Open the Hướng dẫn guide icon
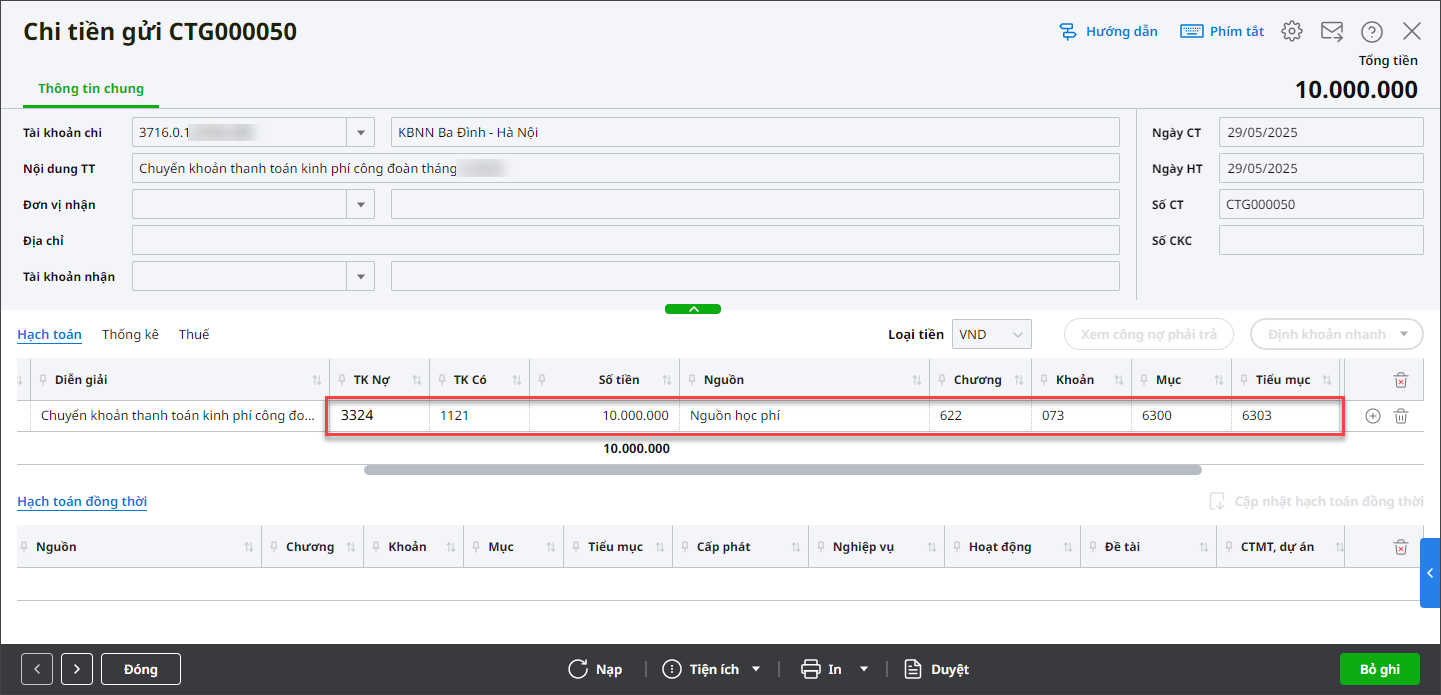 point(1067,32)
